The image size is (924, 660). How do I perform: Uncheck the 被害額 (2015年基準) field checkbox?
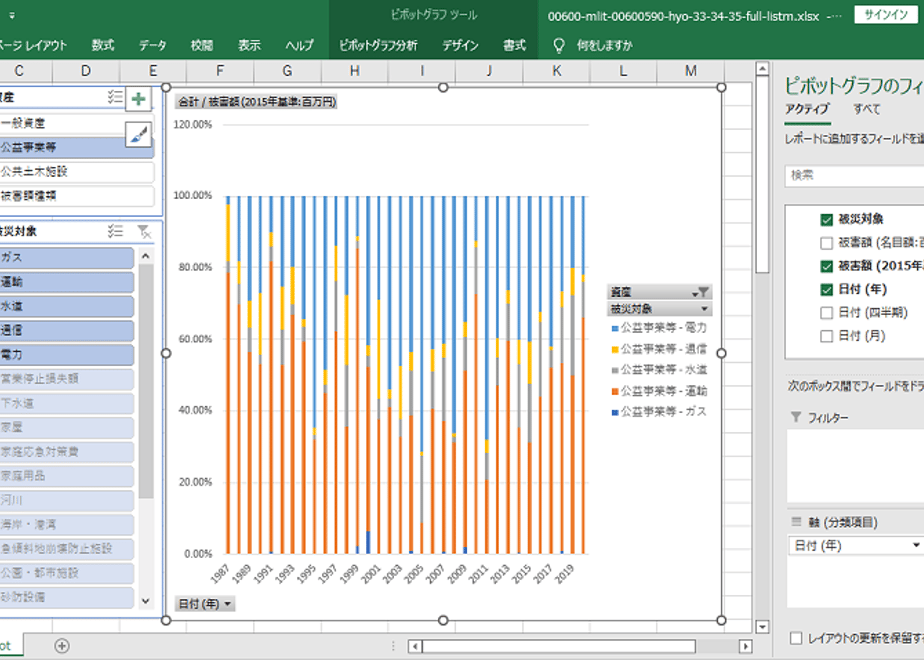point(826,266)
